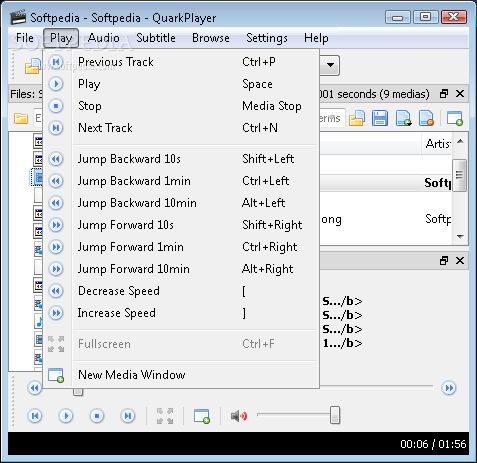Click the add file to playlist icon

pos(403,118)
